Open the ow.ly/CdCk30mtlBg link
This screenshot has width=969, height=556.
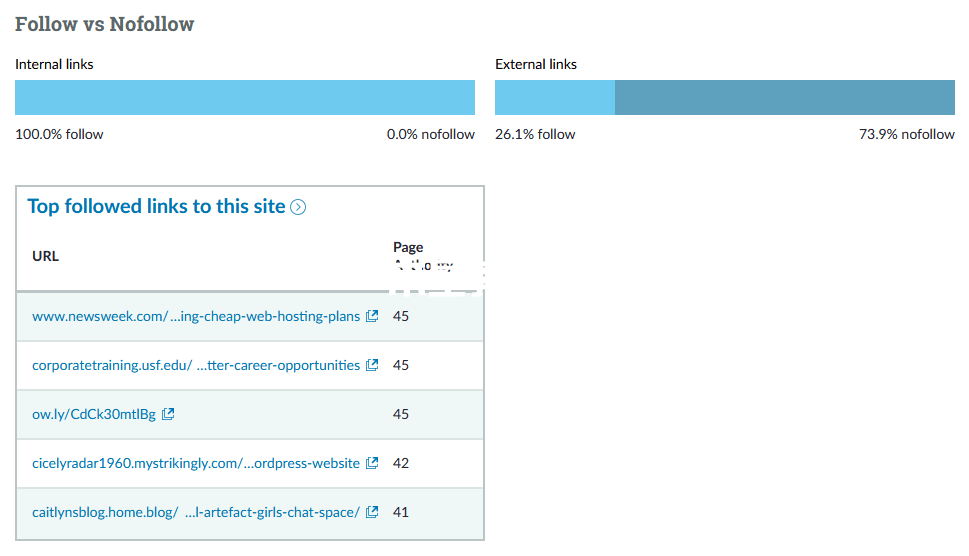94,415
